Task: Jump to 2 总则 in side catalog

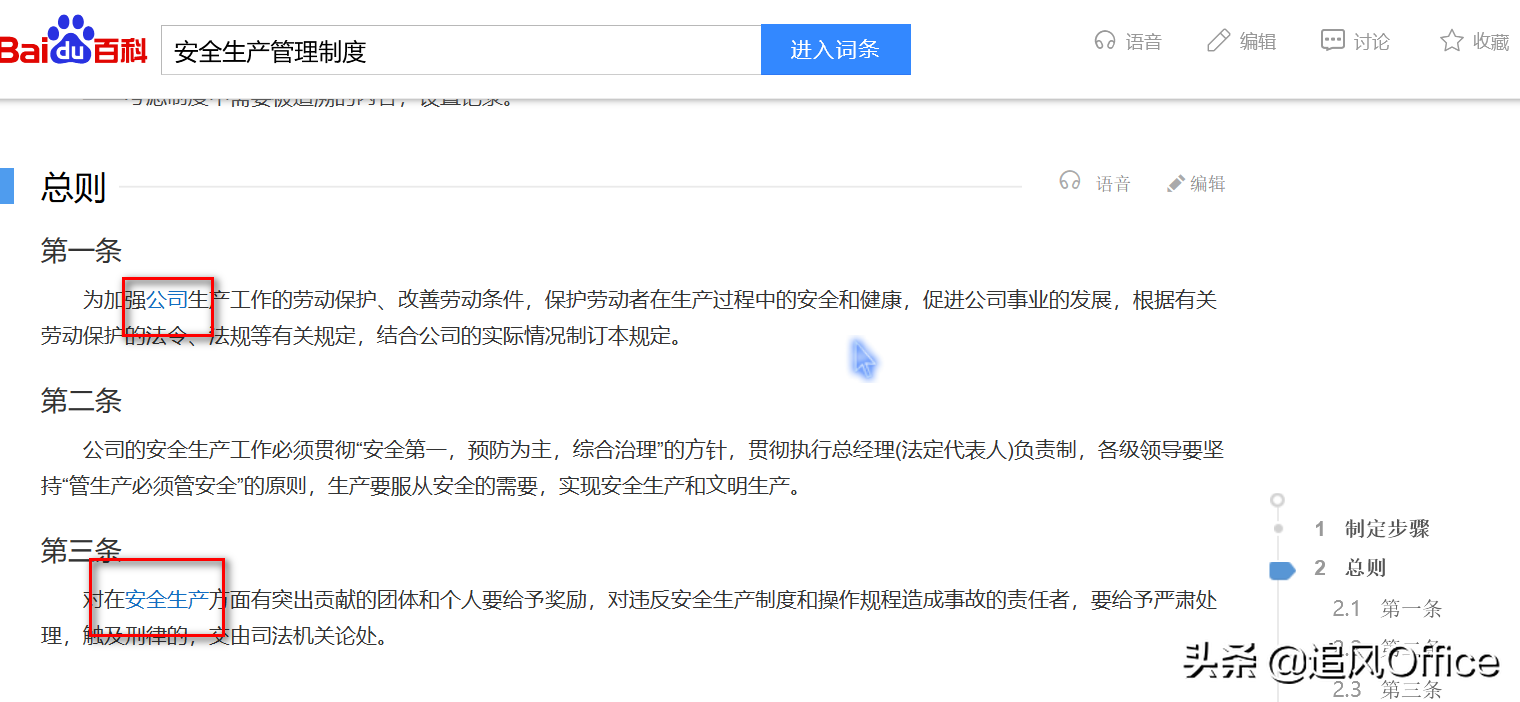Action: click(1350, 568)
